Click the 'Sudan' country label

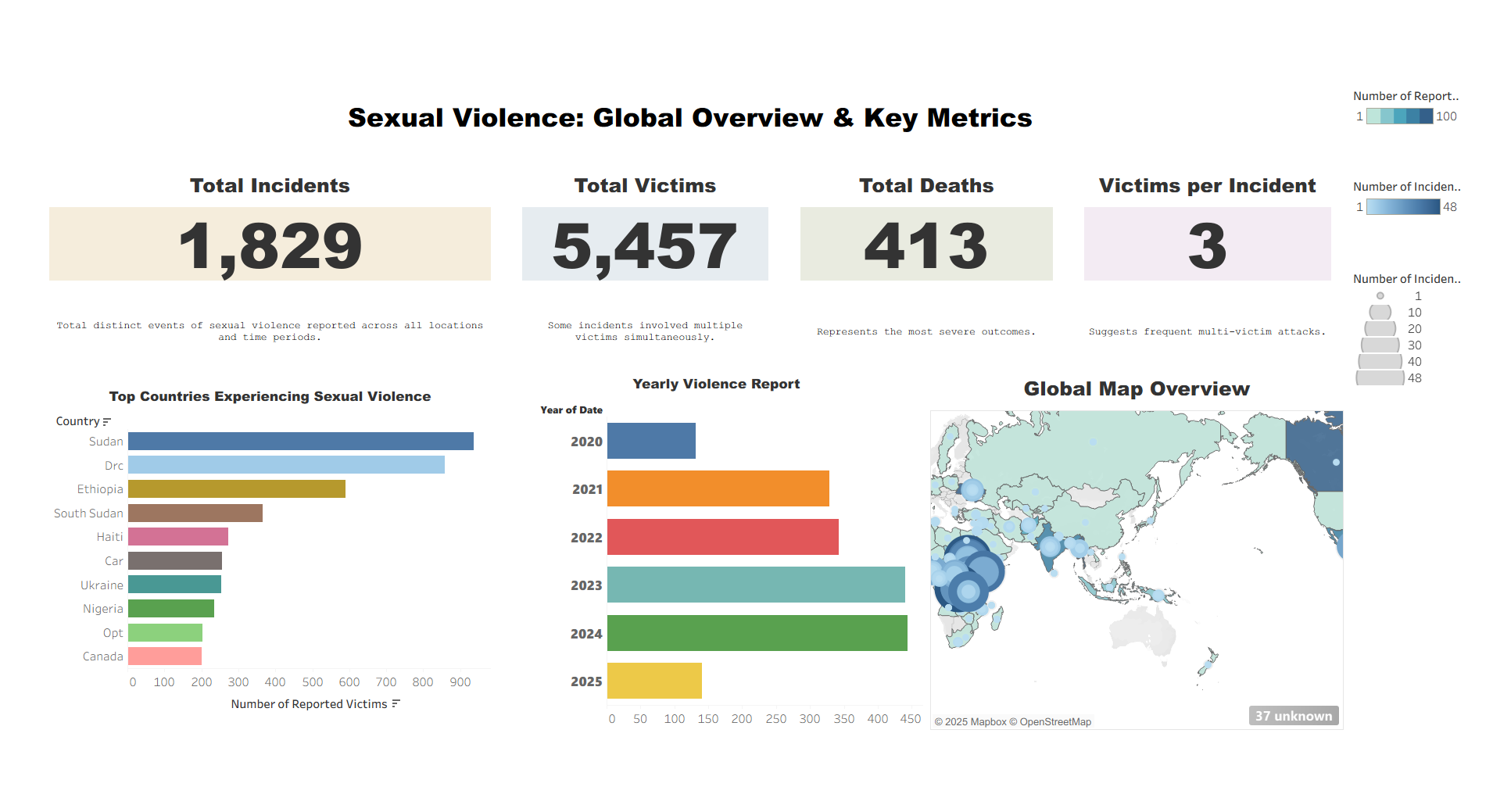(106, 442)
